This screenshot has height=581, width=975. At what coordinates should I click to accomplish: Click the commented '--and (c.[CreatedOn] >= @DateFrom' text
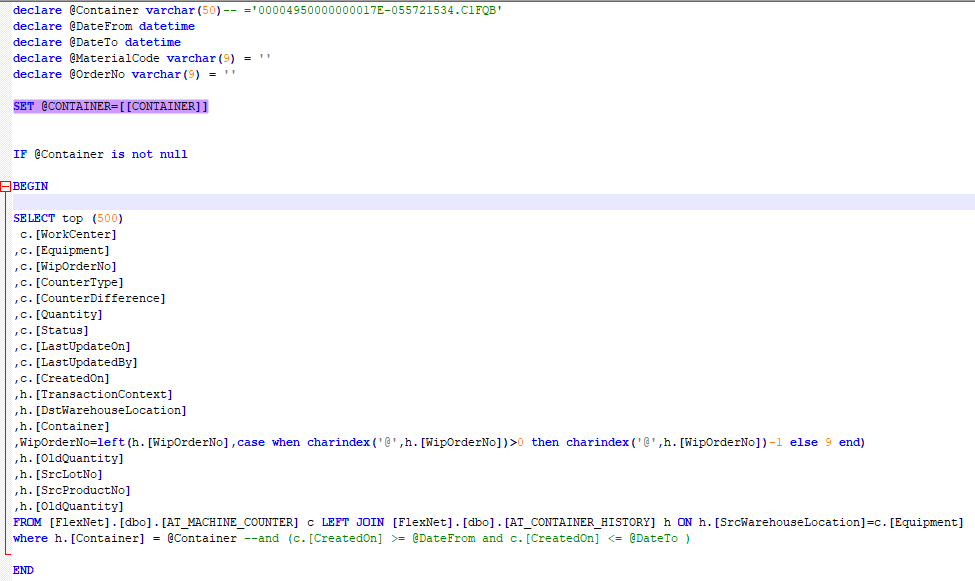[x=359, y=538]
